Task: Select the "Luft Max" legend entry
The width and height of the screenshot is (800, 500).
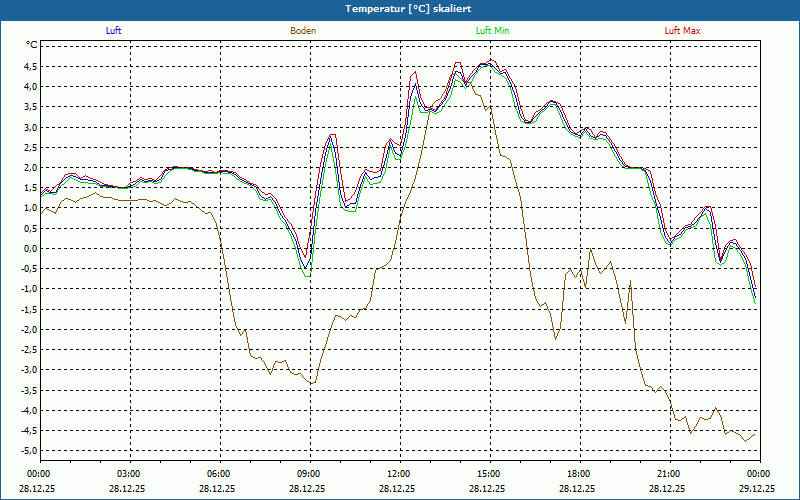Action: [x=682, y=31]
